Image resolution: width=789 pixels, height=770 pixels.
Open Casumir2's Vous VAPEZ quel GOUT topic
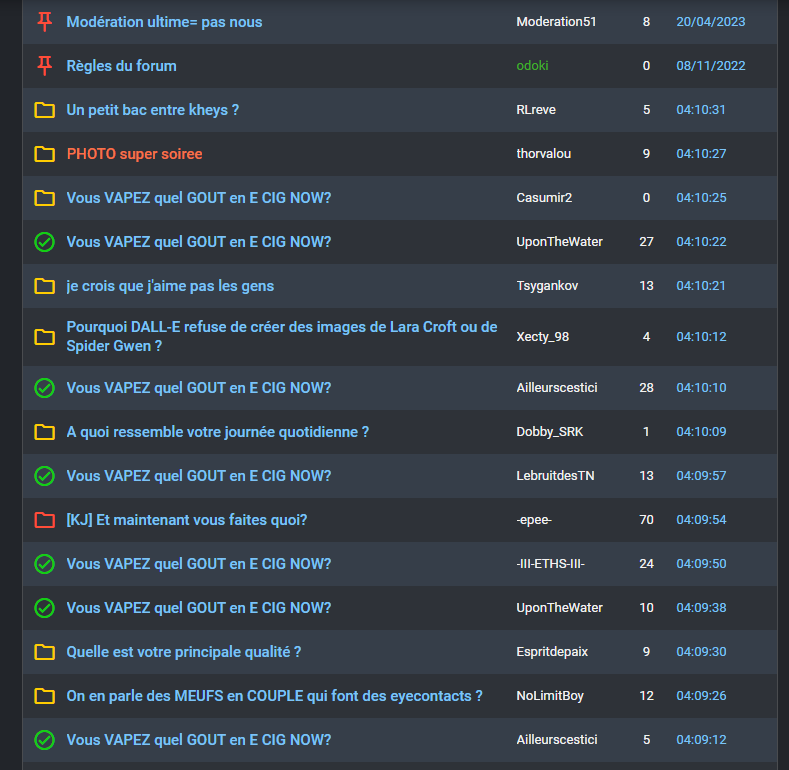(x=199, y=198)
